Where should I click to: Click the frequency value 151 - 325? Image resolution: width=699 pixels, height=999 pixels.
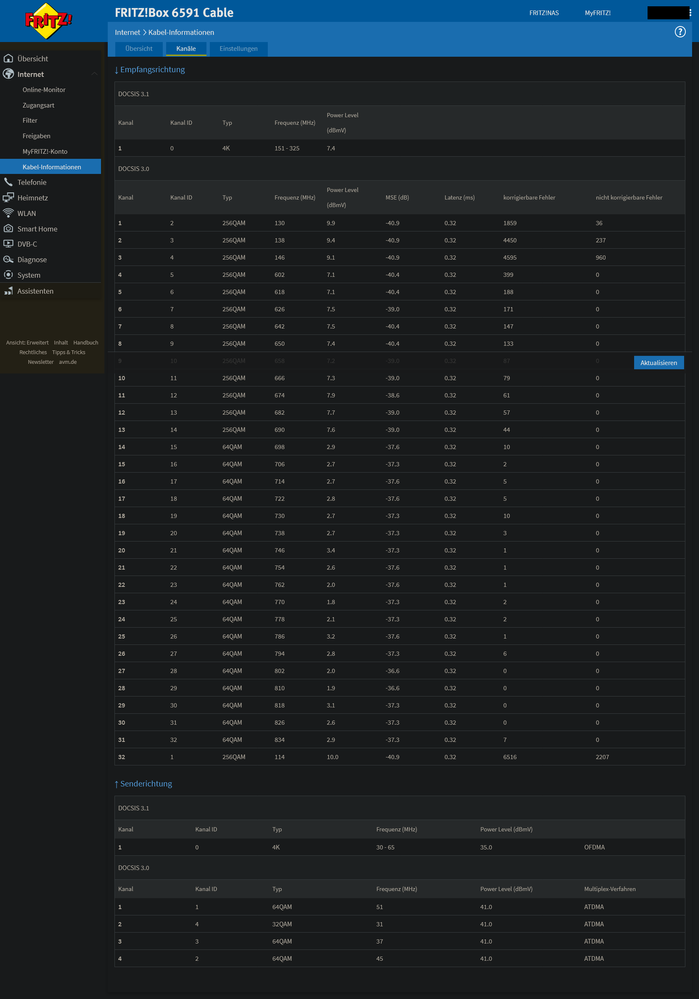[x=287, y=148]
